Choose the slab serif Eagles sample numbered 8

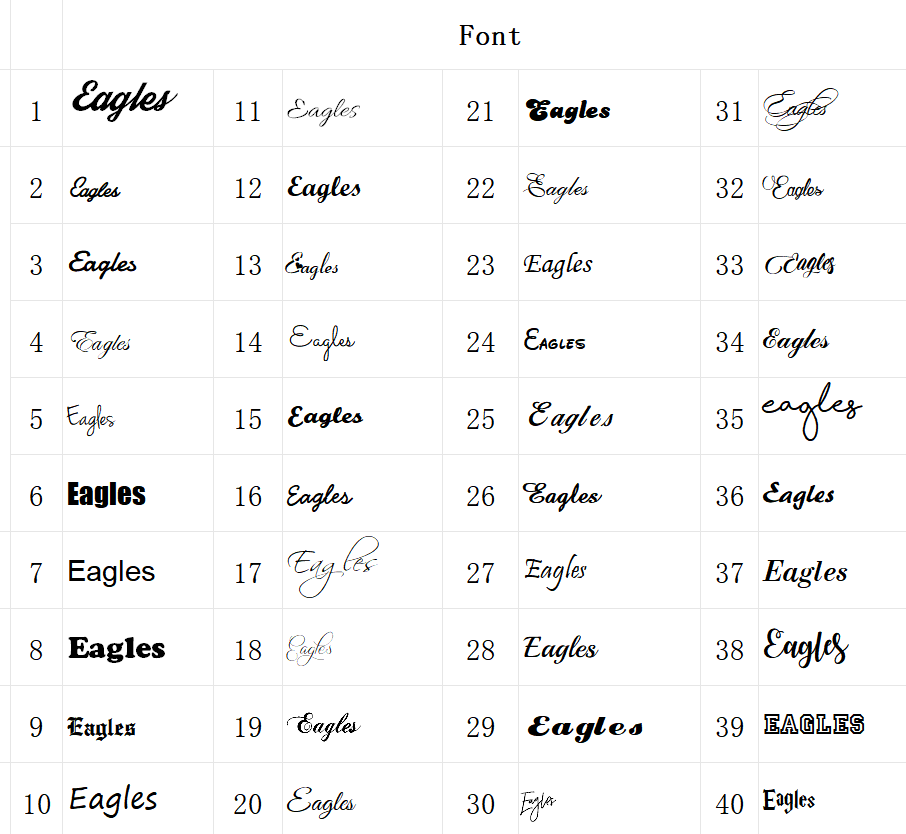tap(117, 648)
